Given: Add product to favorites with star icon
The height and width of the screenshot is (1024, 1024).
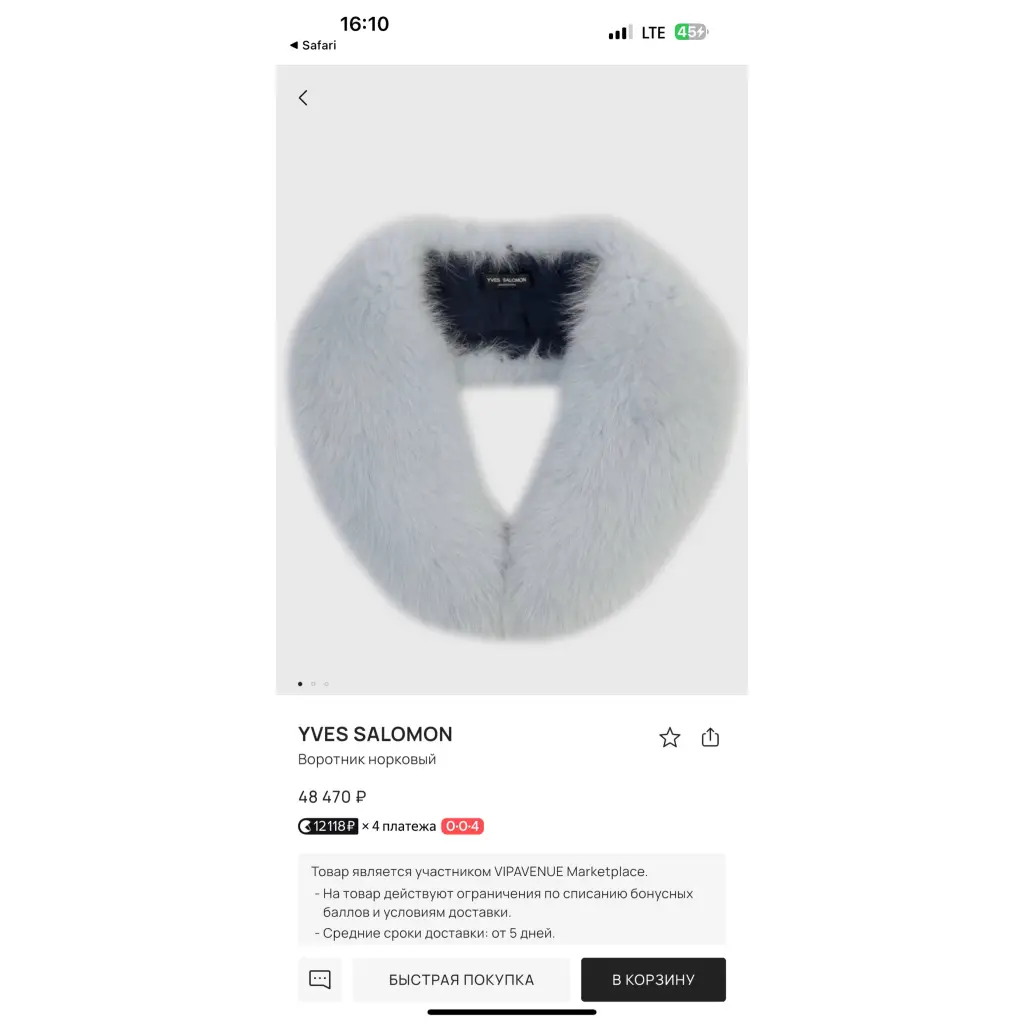Looking at the screenshot, I should pos(669,737).
